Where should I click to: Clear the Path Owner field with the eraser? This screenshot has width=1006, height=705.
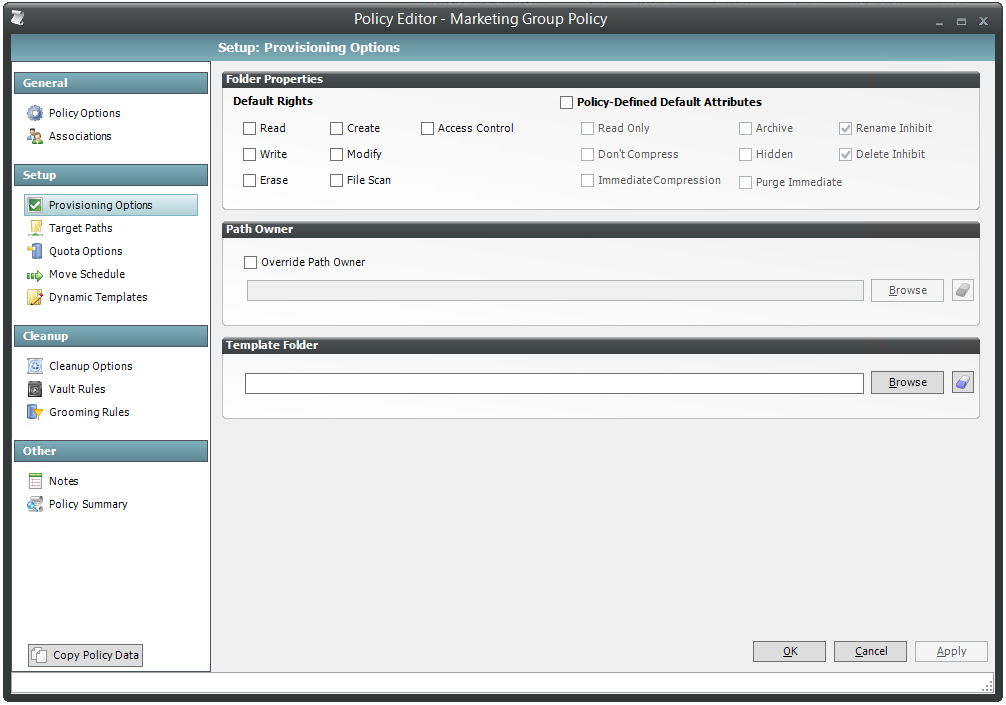point(962,290)
